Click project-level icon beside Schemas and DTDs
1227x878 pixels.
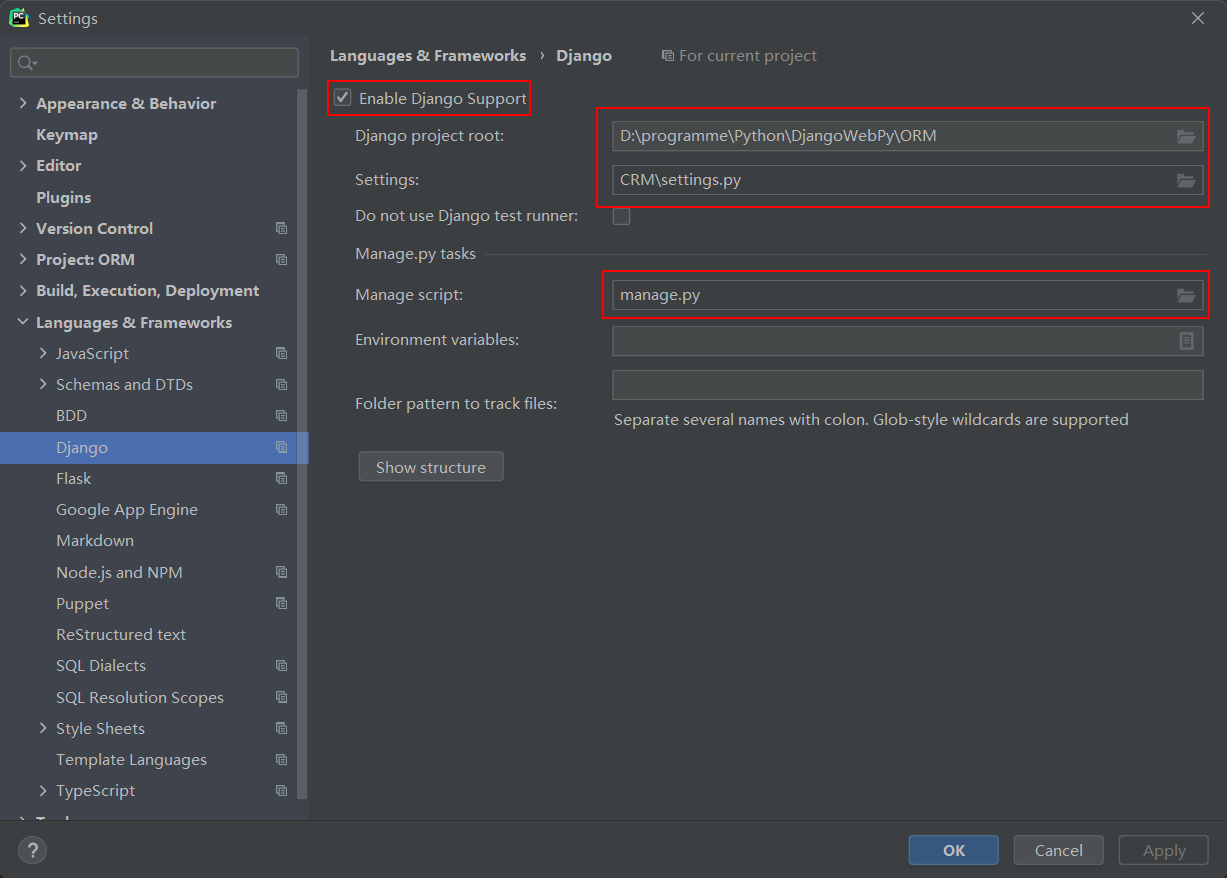[x=281, y=385]
